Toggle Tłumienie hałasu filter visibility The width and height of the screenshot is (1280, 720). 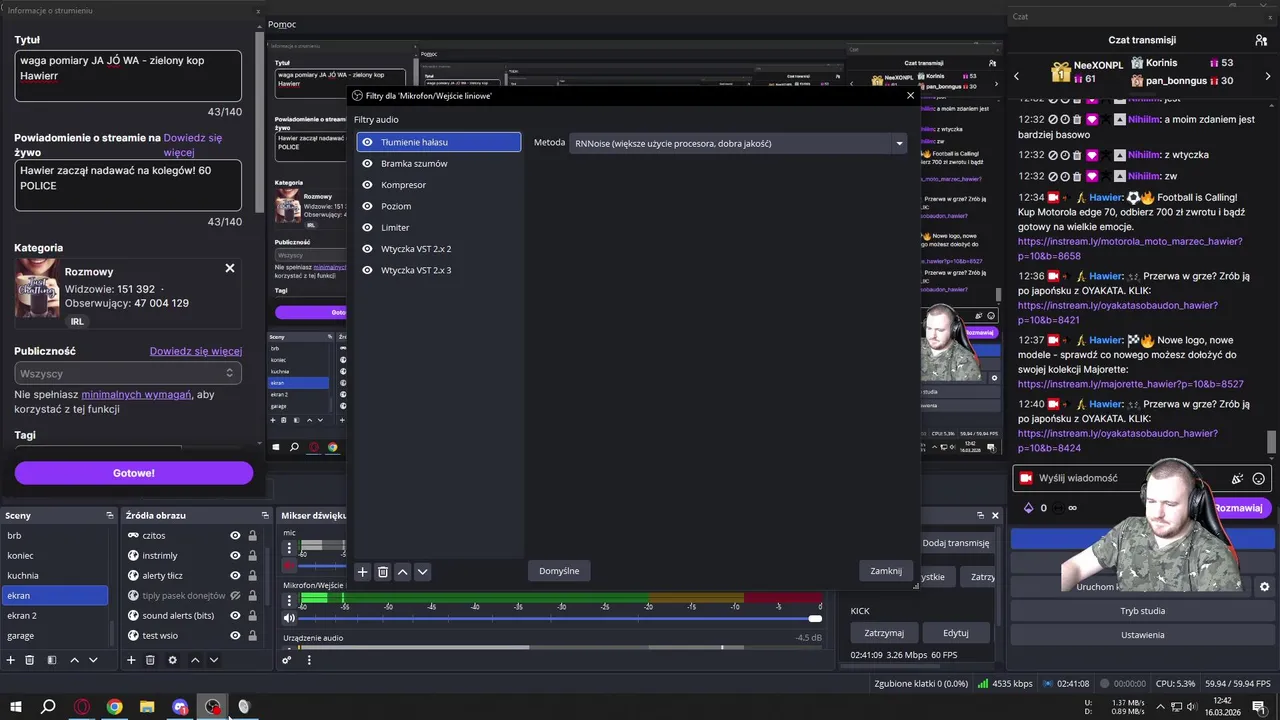[367, 142]
